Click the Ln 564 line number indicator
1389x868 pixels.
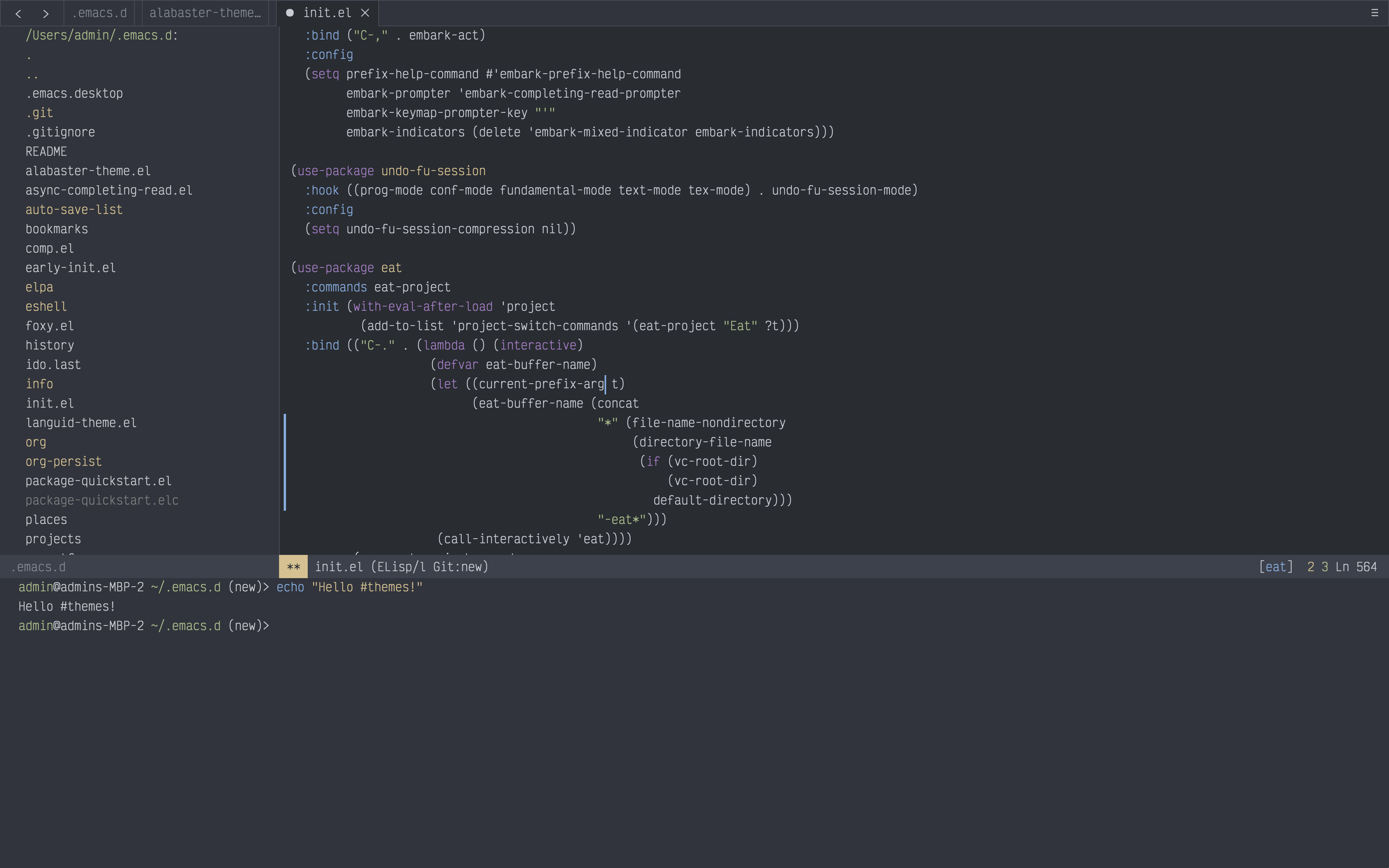point(1356,567)
